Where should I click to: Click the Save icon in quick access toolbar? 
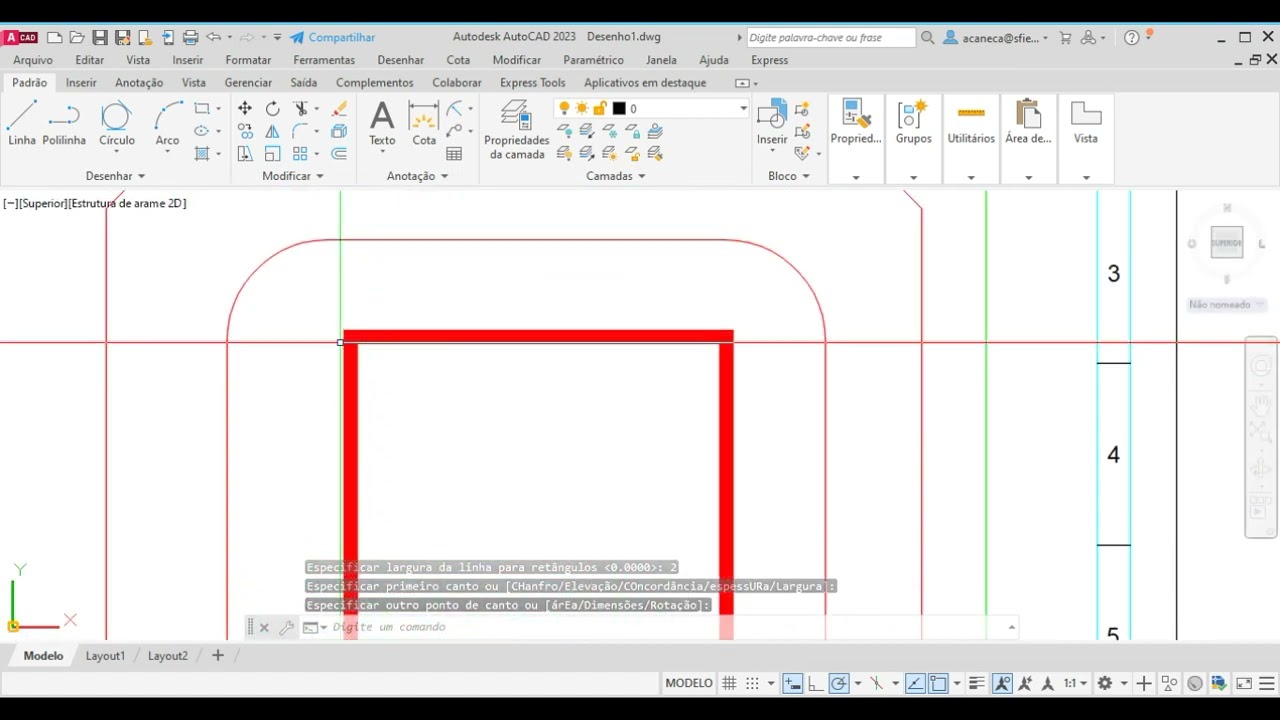[99, 37]
